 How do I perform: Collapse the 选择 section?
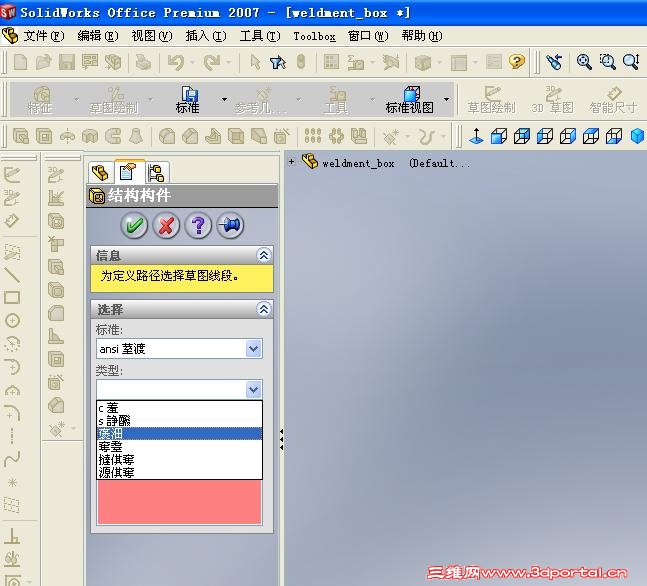tap(264, 309)
